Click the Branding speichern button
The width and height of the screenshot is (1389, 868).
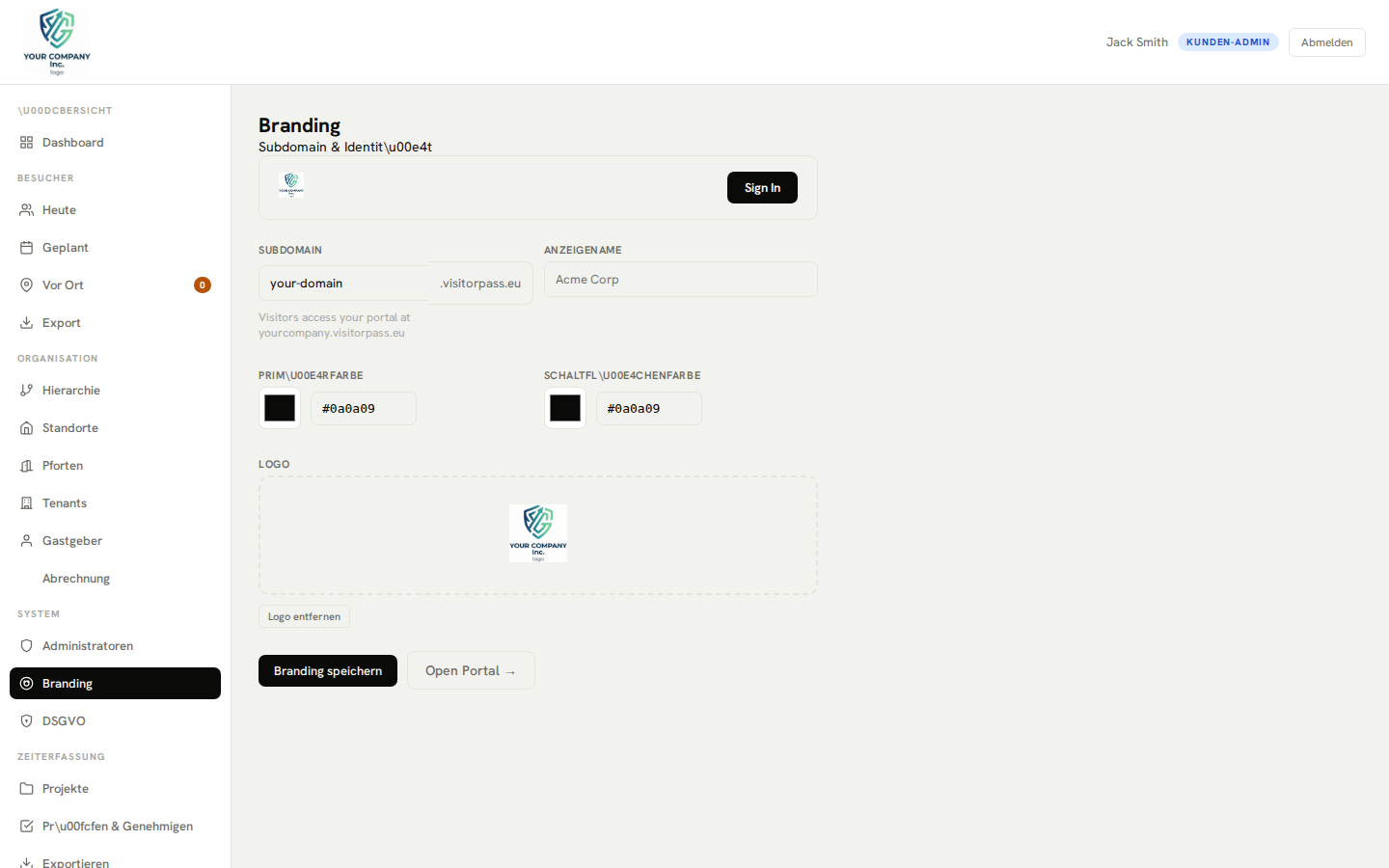tap(327, 670)
